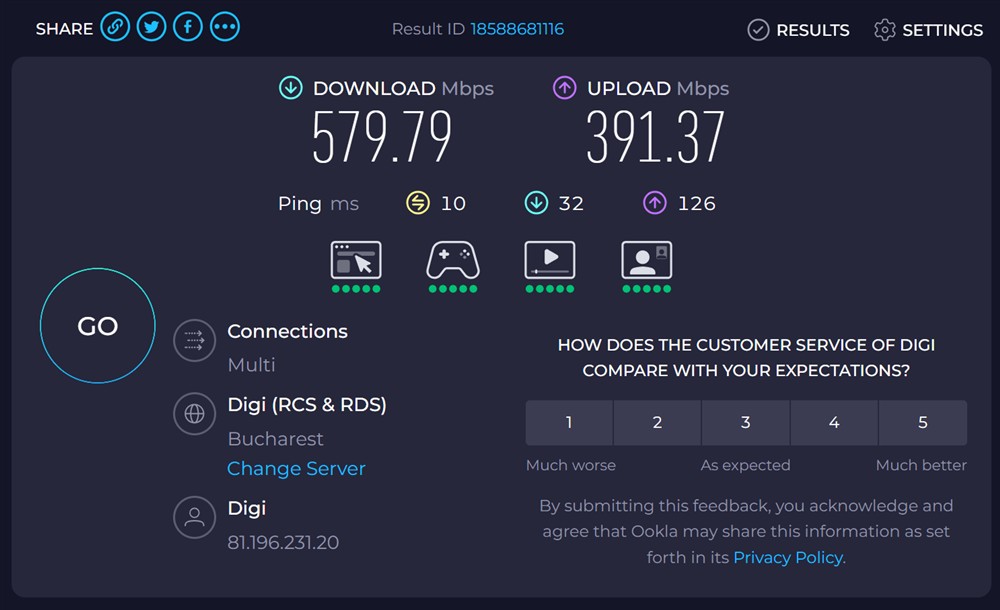Open the Settings gear
This screenshot has width=1000, height=610.
click(x=885, y=30)
